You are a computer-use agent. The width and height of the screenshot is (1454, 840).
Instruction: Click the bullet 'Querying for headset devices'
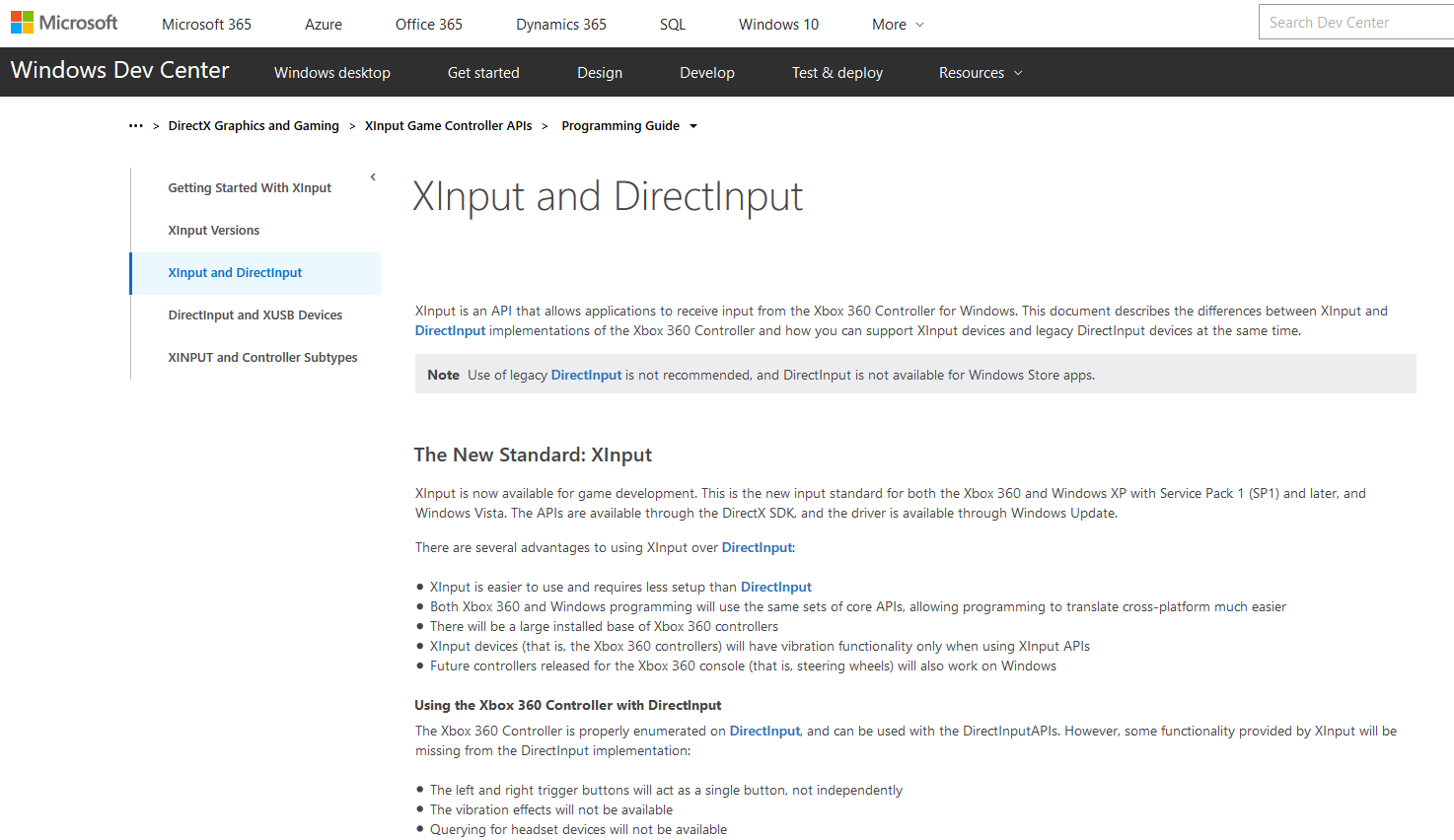pos(578,830)
